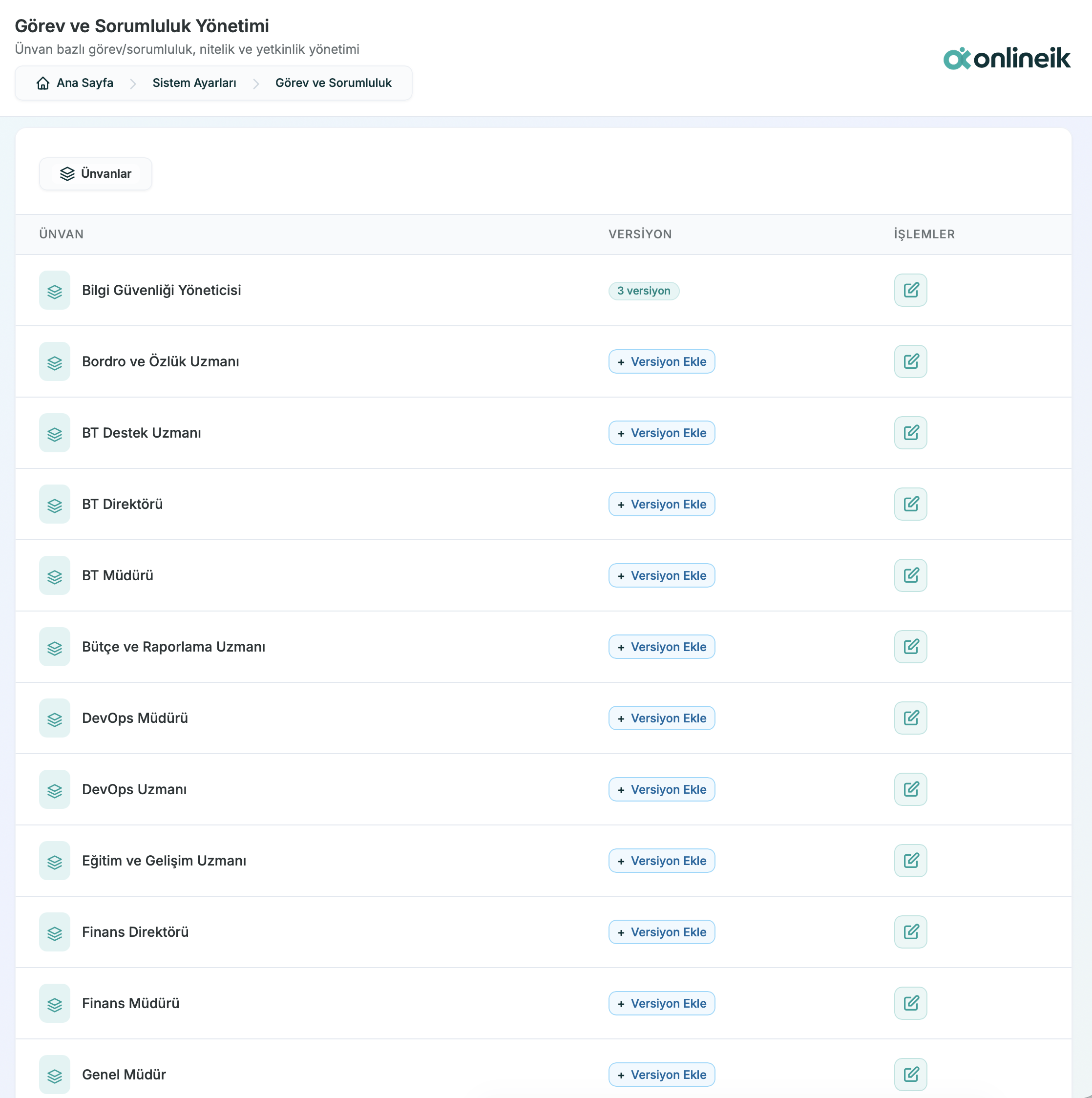
Task: Open the Ünvanlar tab
Action: pos(95,174)
